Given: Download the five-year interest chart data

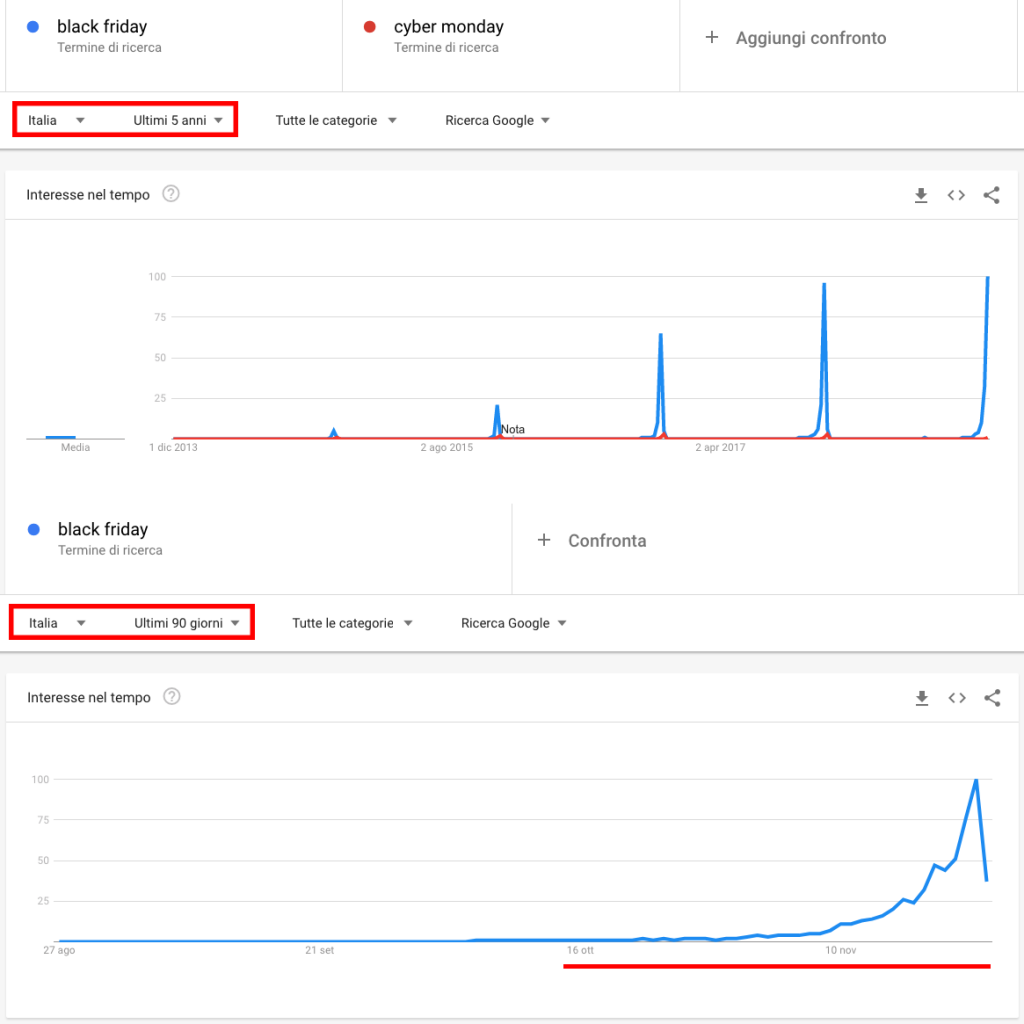Looking at the screenshot, I should click(x=921, y=195).
